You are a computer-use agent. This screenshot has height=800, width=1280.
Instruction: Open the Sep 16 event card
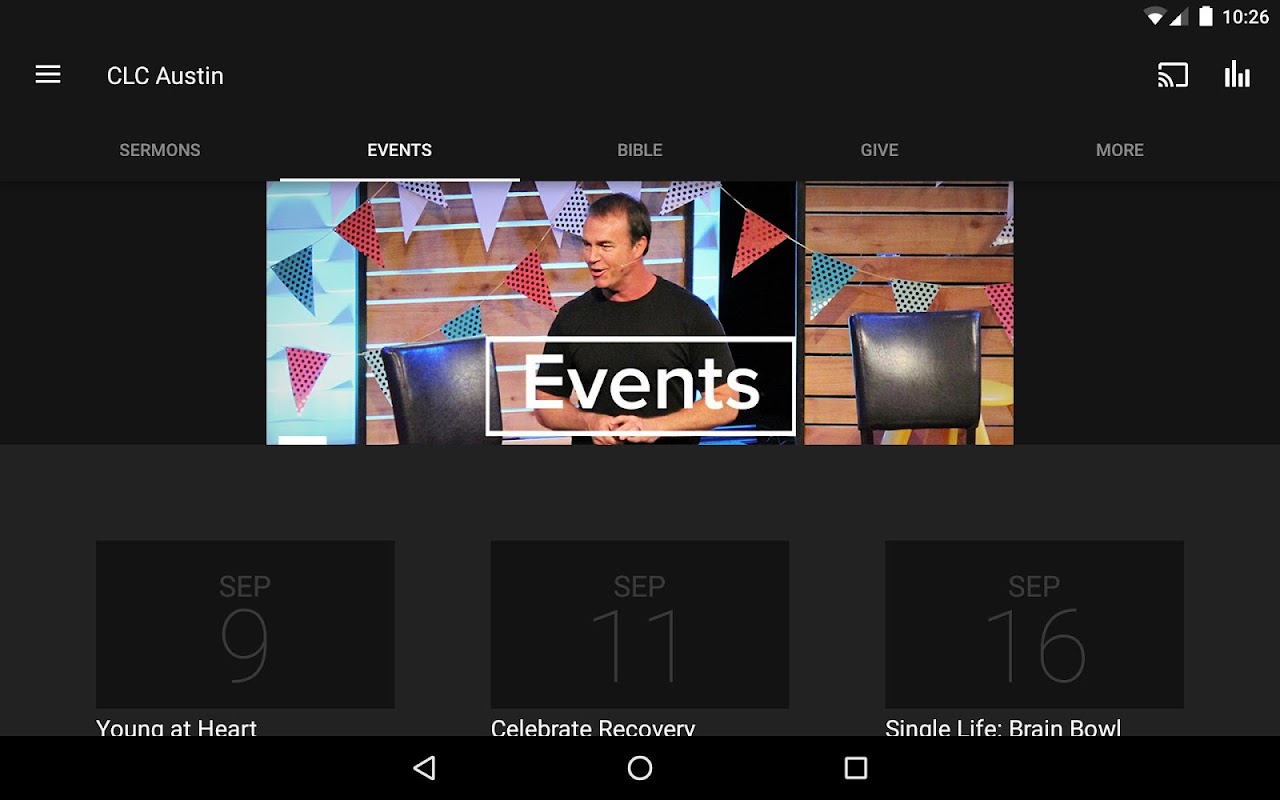tap(1034, 625)
